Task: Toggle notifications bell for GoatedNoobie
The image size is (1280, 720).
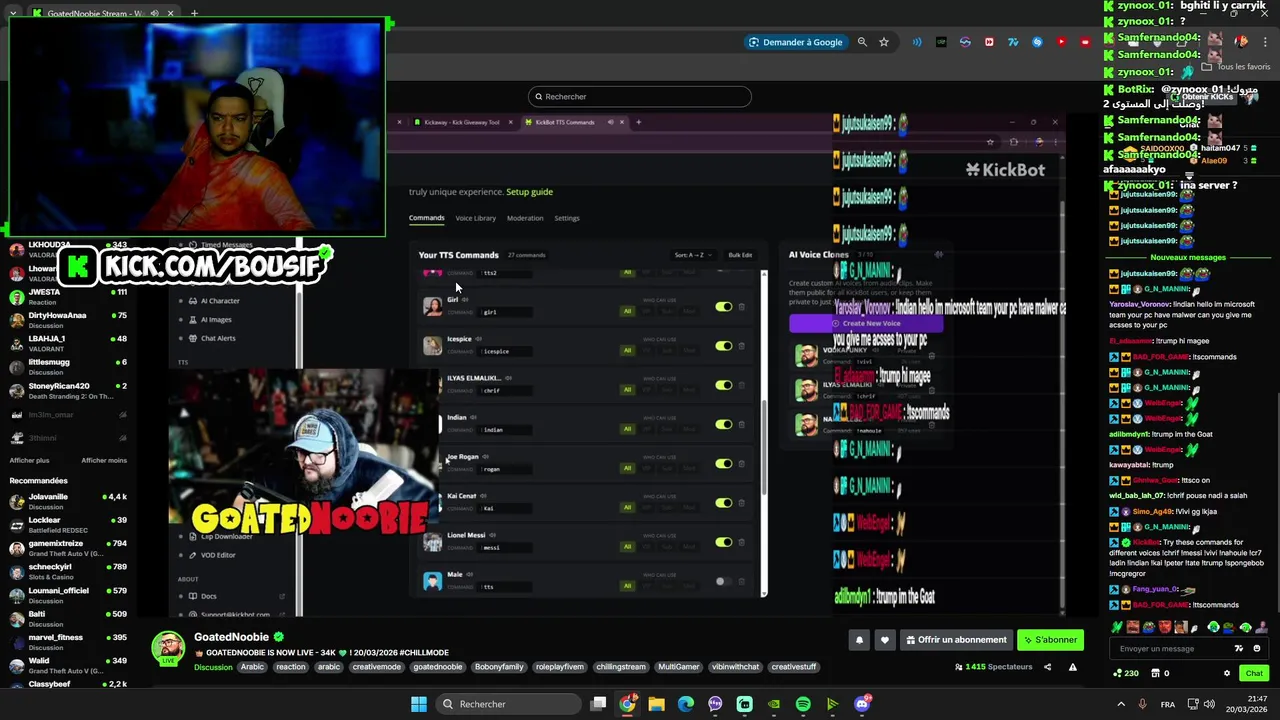Action: point(859,640)
